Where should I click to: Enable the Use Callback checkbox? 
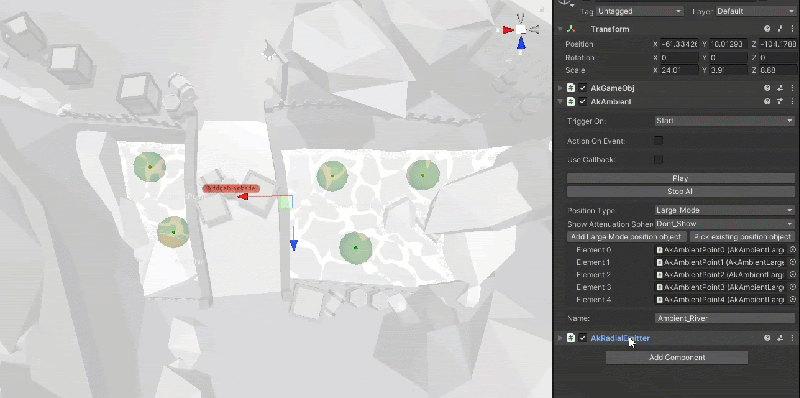659,160
